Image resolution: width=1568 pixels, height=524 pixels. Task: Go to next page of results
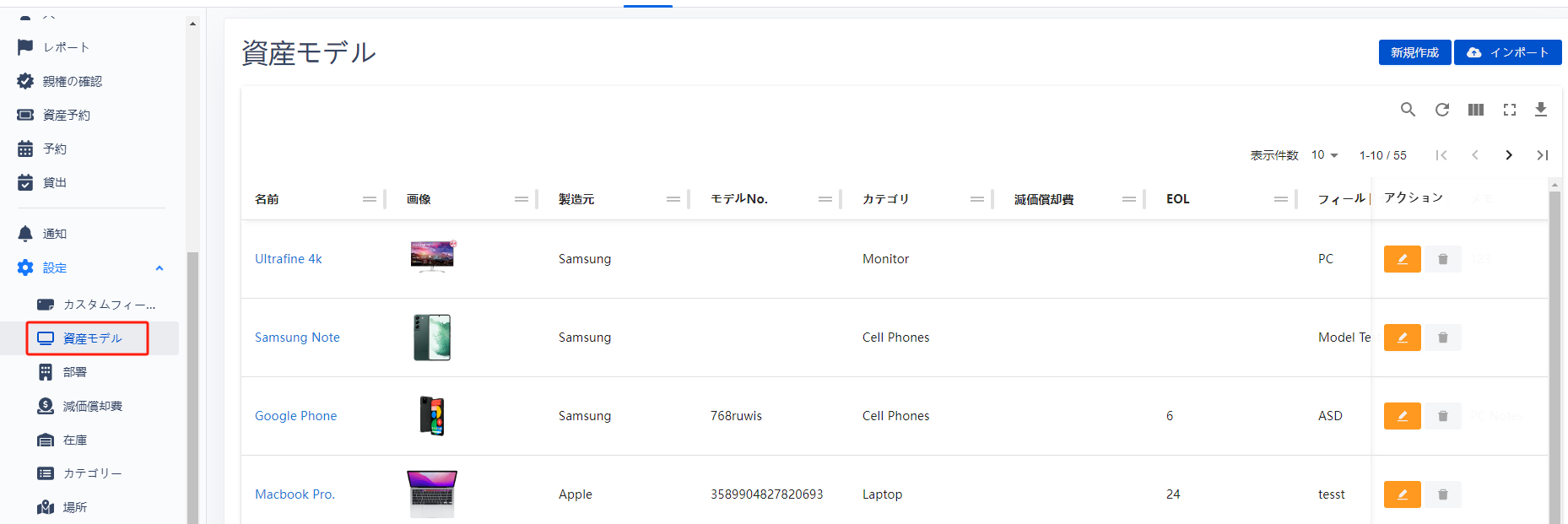[1508, 155]
